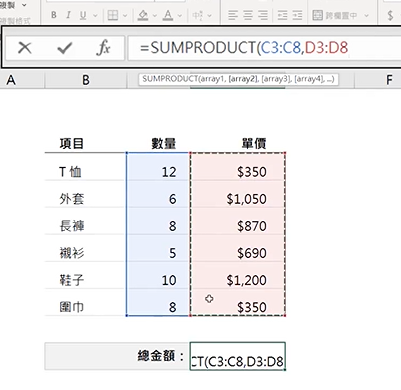This screenshot has height=390, width=401.
Task: Click the cell being edited with the SUMPRODUCT formula
Action: click(238, 356)
